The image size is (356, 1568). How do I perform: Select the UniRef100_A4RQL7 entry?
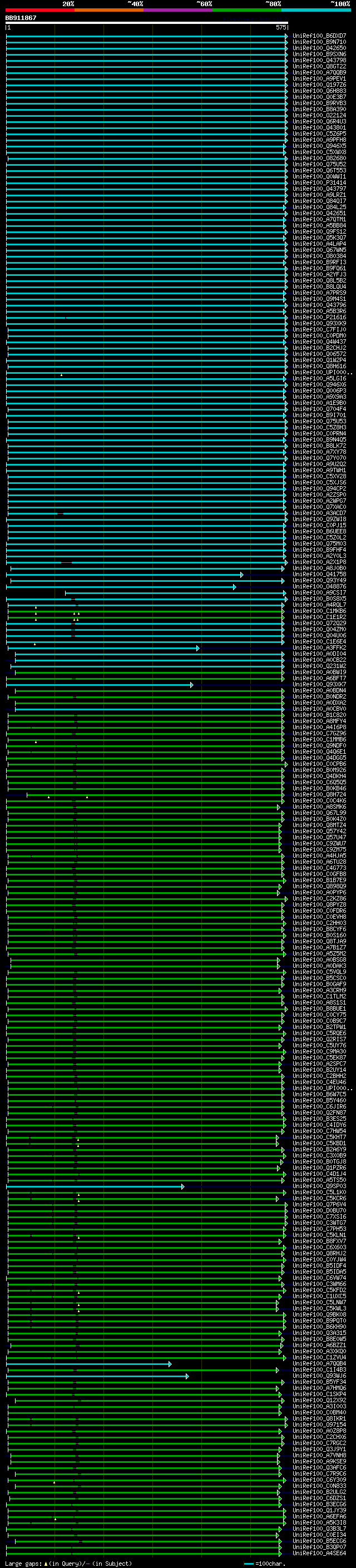[x=319, y=605]
